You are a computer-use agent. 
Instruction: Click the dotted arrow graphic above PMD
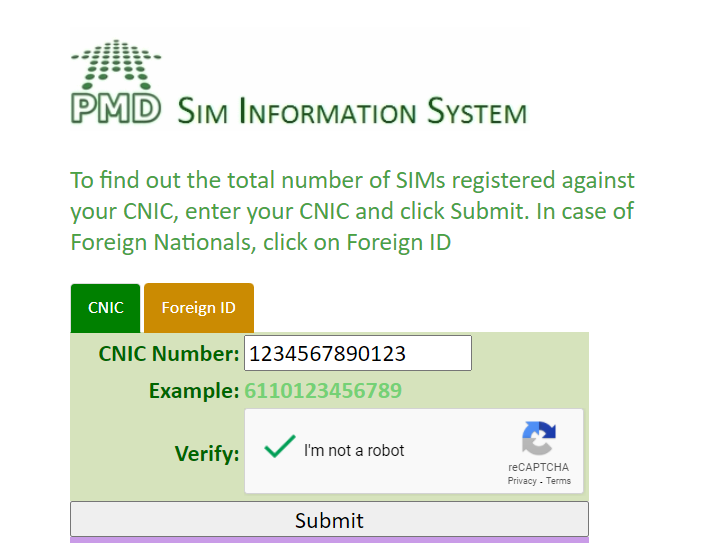[x=116, y=64]
